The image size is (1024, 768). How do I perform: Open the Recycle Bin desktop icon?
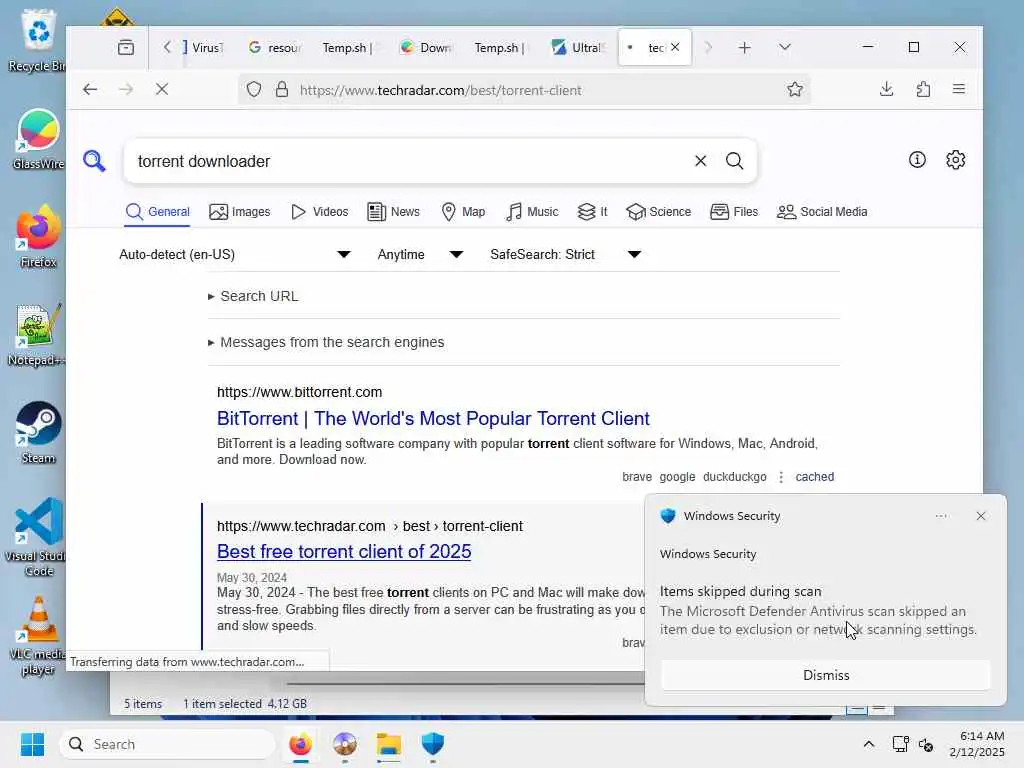[x=37, y=40]
